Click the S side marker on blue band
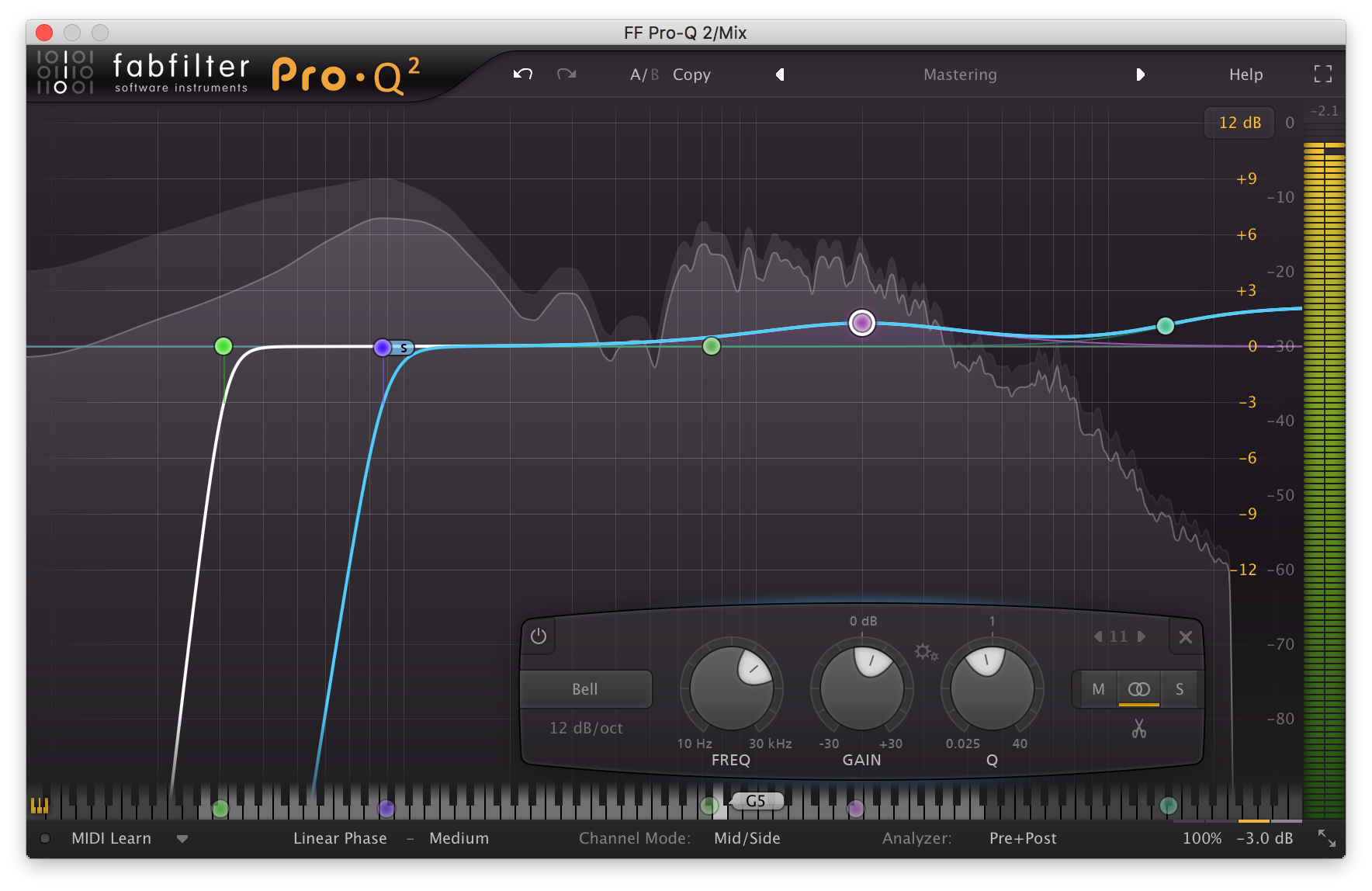Viewport: 1372px width, 891px height. [404, 348]
